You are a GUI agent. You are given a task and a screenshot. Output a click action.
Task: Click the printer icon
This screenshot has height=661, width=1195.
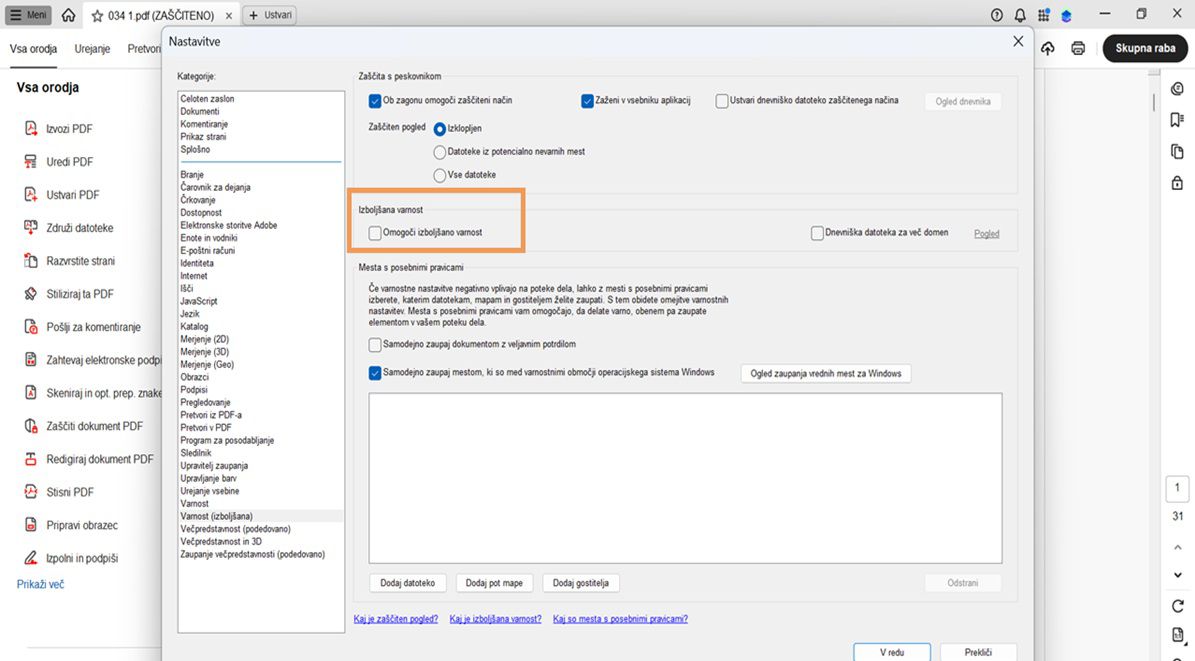[1078, 48]
